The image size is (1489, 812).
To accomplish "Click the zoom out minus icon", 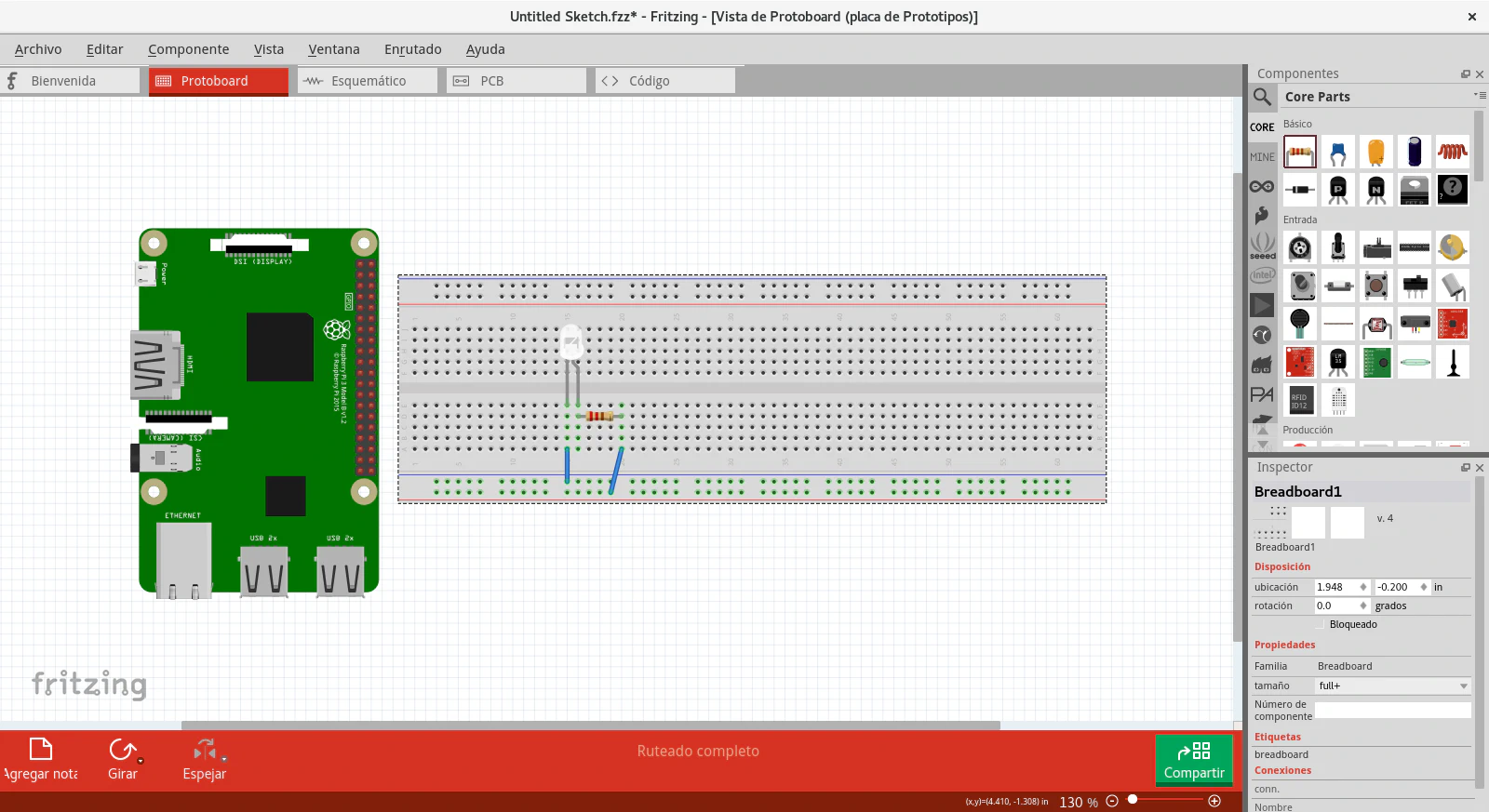I will [x=1112, y=801].
